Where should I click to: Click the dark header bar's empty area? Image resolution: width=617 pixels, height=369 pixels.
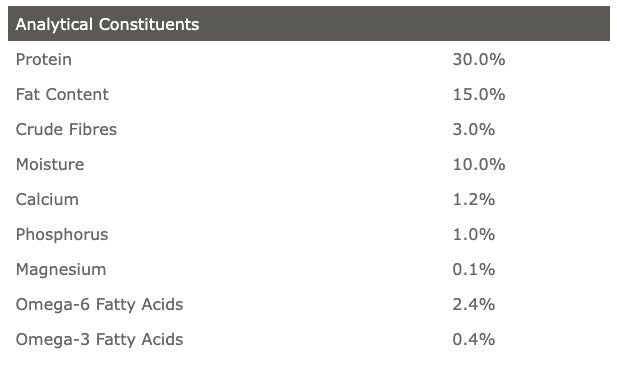point(405,24)
